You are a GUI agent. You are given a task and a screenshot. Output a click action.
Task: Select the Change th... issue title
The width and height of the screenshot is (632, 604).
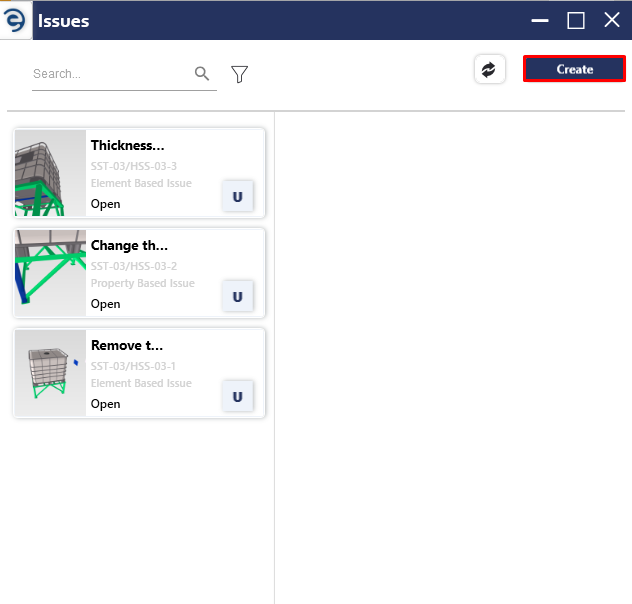click(129, 245)
